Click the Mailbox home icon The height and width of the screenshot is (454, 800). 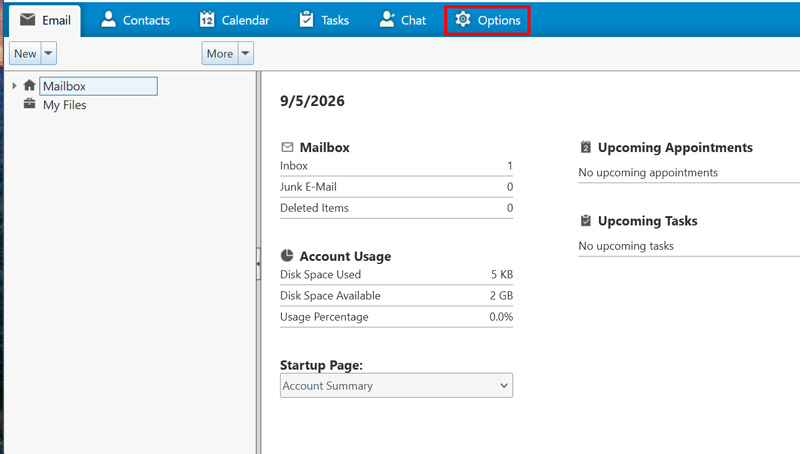click(x=30, y=85)
